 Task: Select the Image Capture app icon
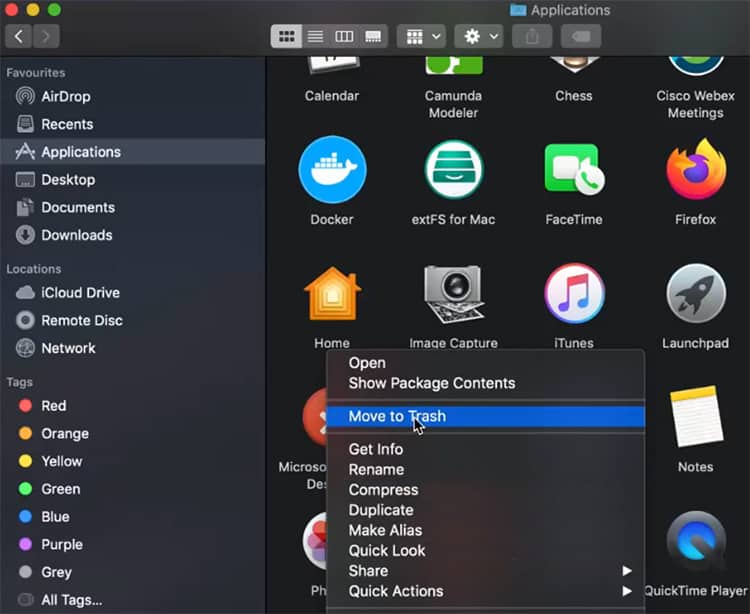coord(453,294)
